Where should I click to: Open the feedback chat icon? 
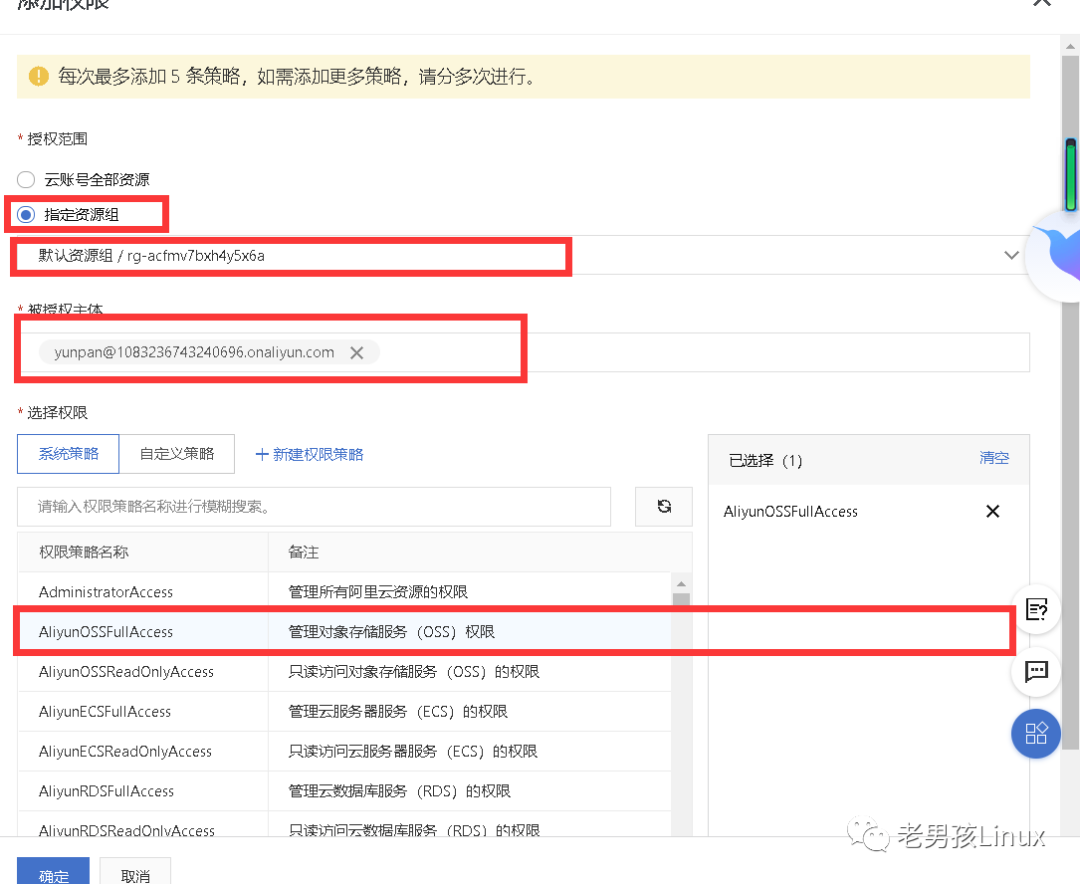(x=1037, y=671)
